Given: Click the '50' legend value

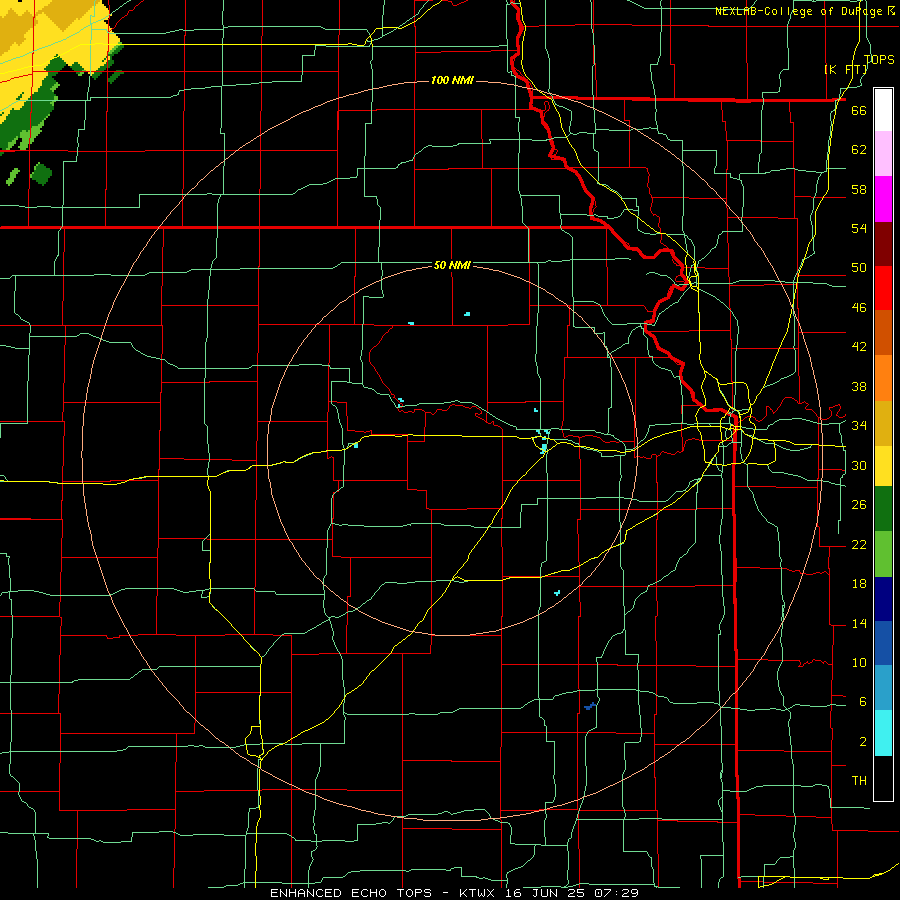Looking at the screenshot, I should coord(859,268).
